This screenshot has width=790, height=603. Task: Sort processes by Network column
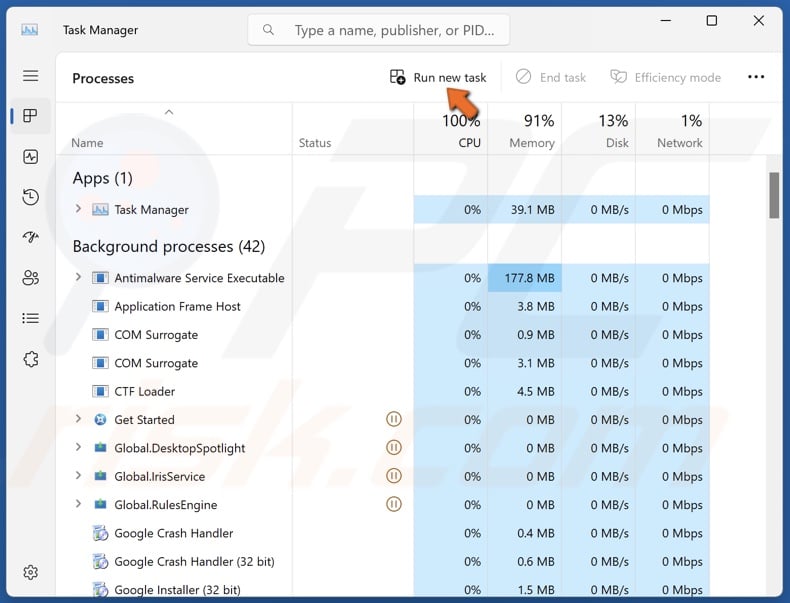[673, 130]
